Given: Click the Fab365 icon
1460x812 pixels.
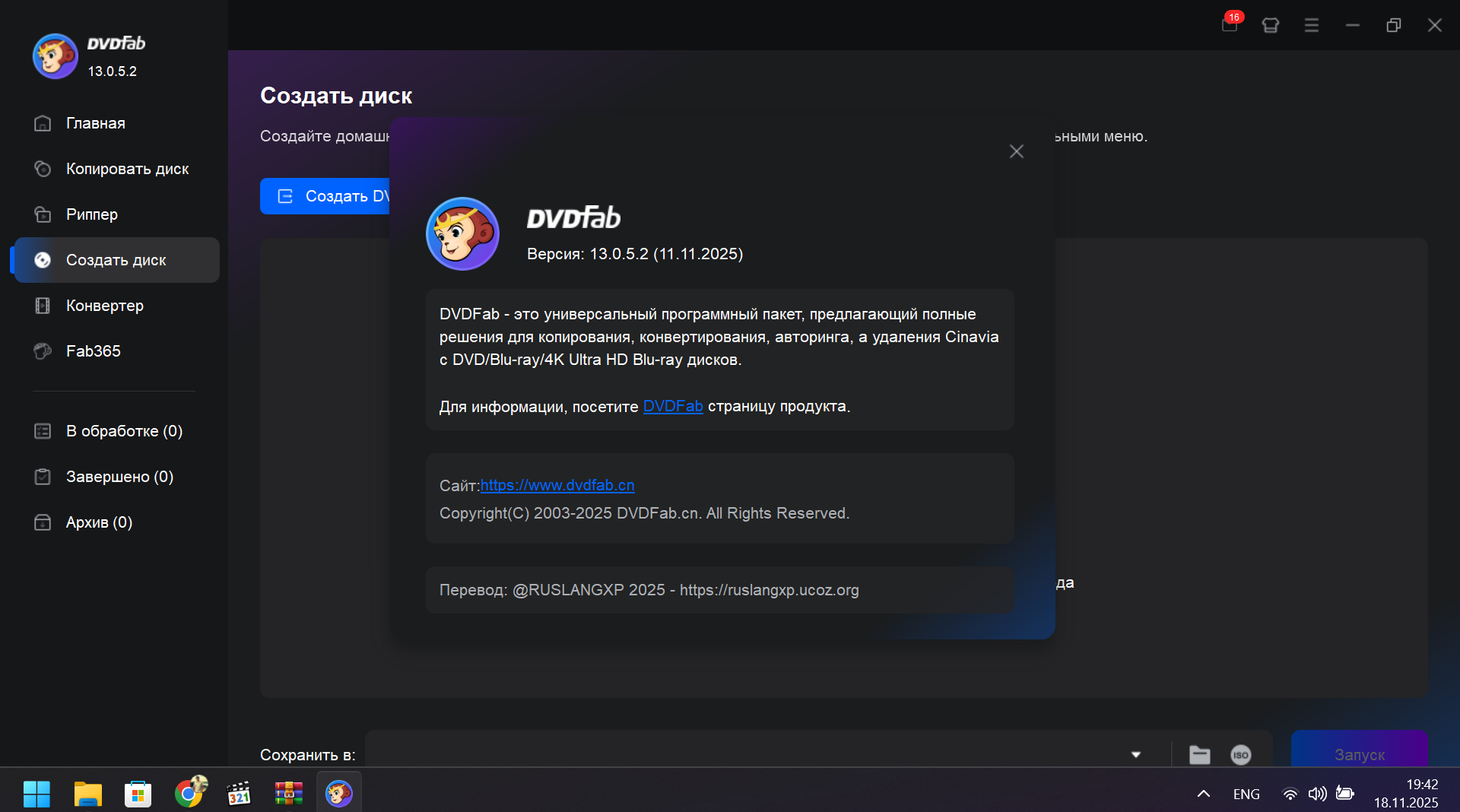Looking at the screenshot, I should coord(43,351).
